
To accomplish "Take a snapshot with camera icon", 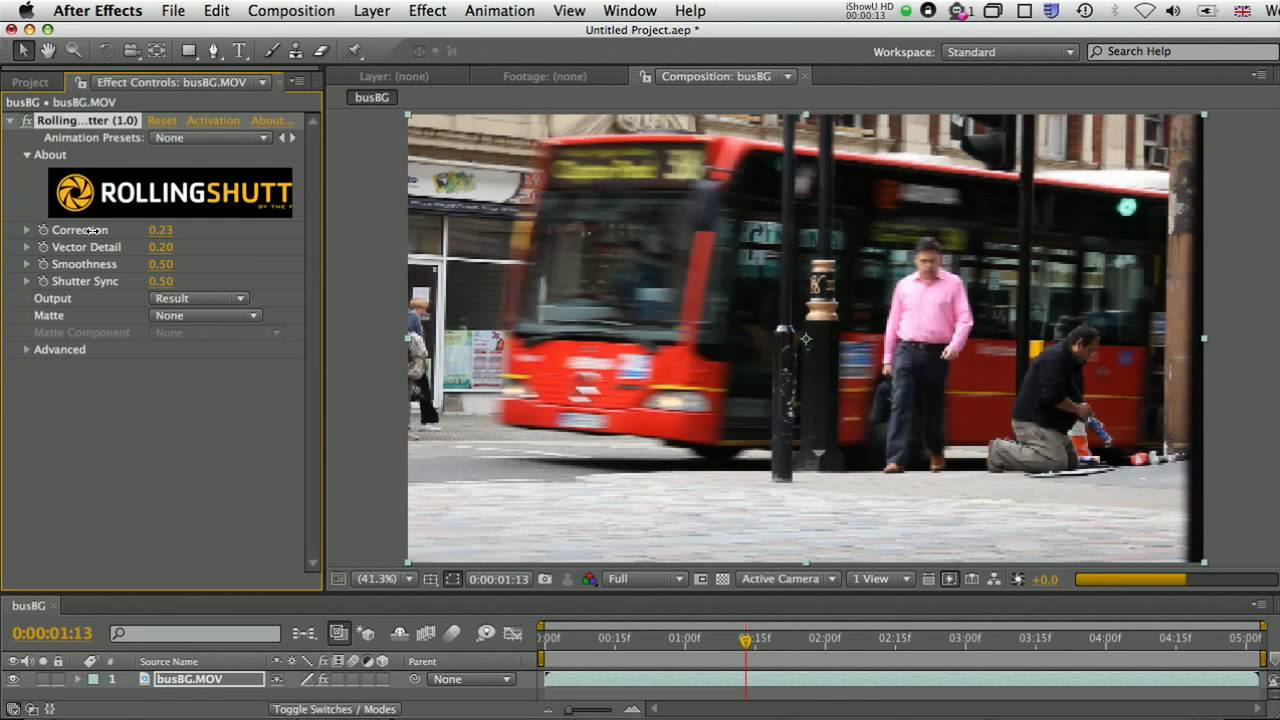I will 545,579.
